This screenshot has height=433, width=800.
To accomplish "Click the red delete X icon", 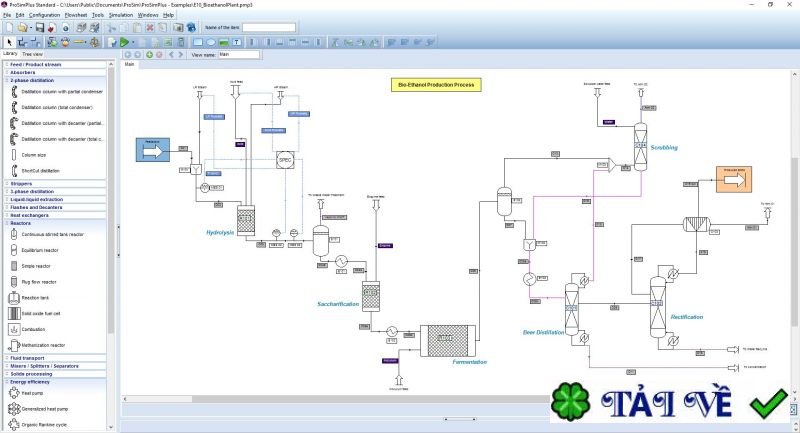I will [x=150, y=28].
